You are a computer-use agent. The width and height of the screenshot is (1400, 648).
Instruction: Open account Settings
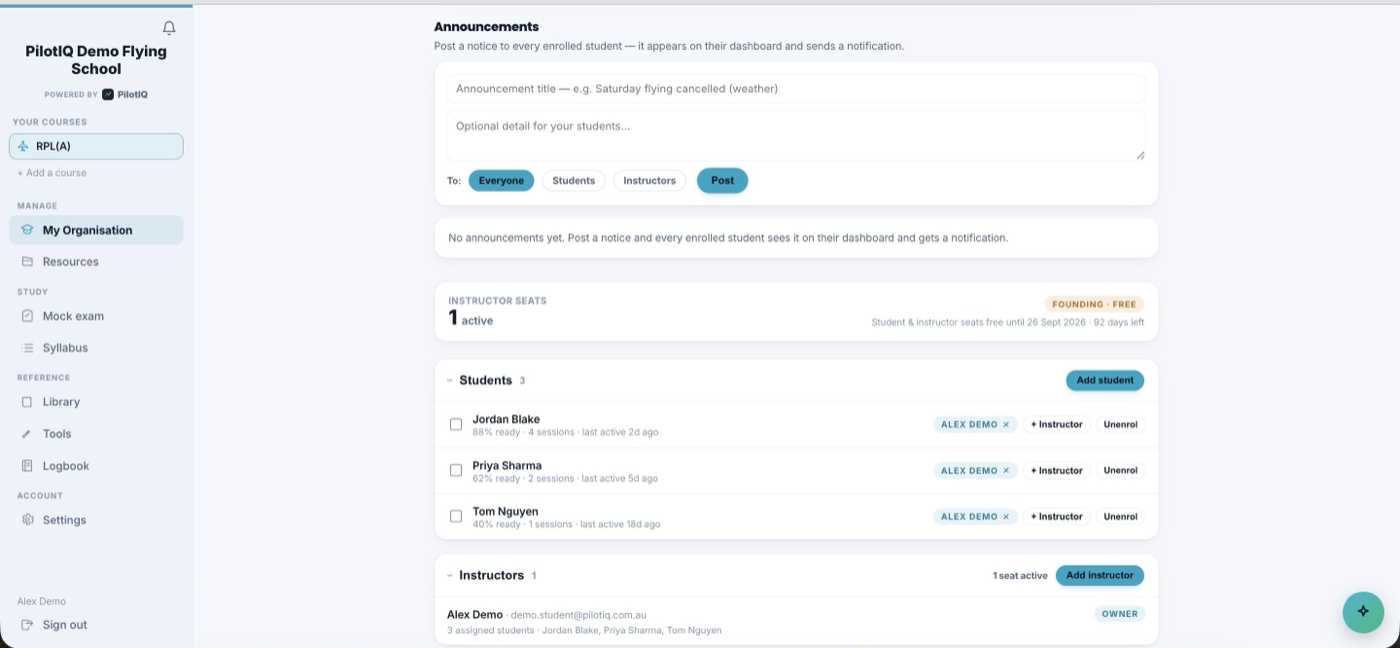[x=96, y=520]
